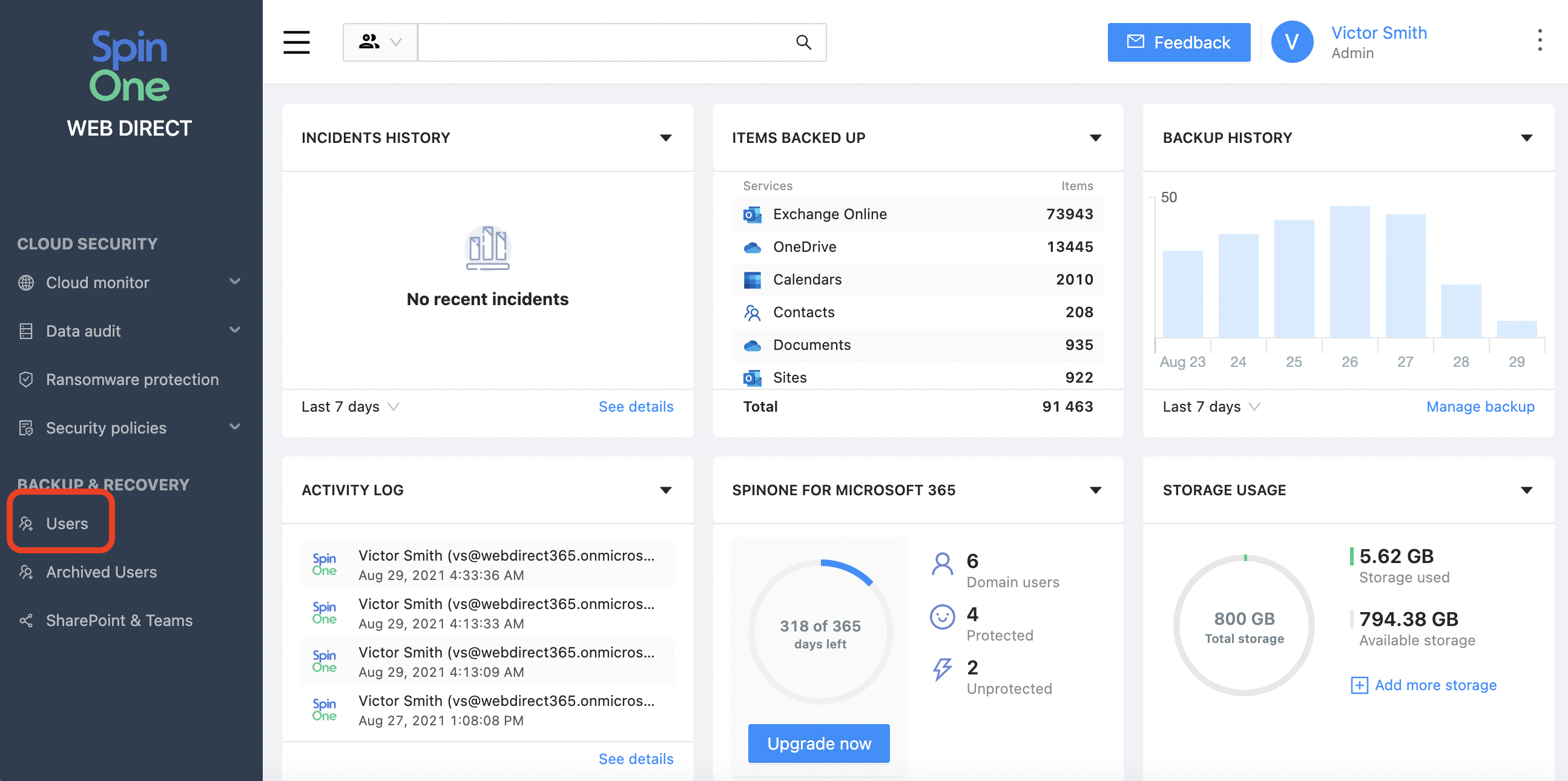
Task: Open the Last 7 days filter in Backup History
Action: tap(1210, 406)
